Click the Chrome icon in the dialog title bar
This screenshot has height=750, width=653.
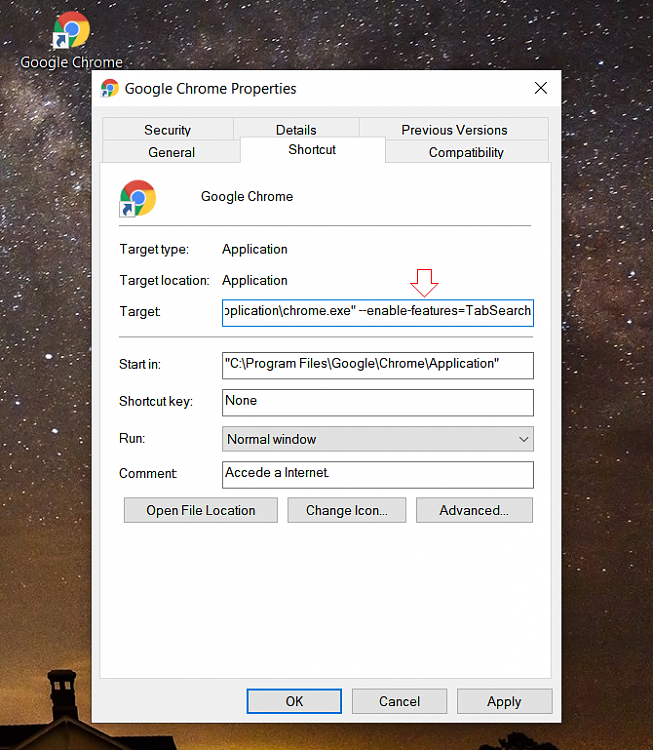click(110, 88)
